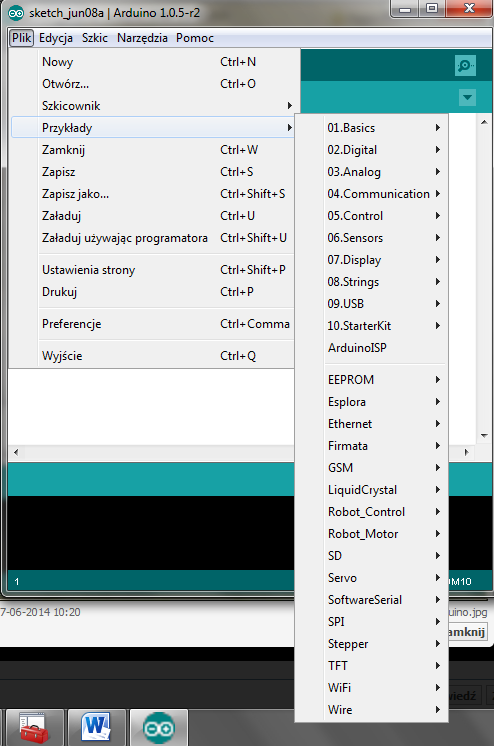This screenshot has height=746, width=494.
Task: Open Servo library examples
Action: (371, 578)
